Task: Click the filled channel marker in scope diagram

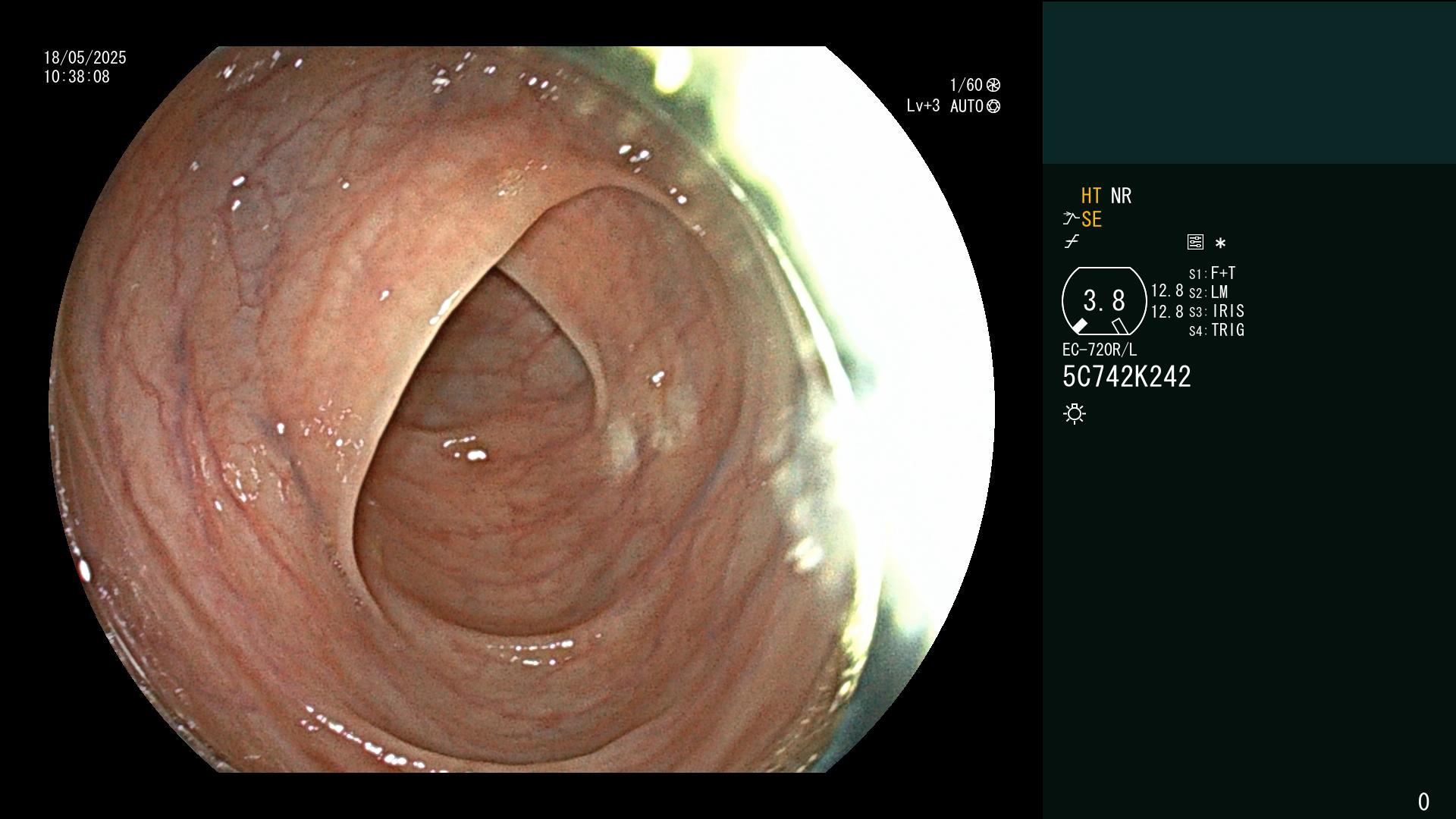Action: 1080,326
